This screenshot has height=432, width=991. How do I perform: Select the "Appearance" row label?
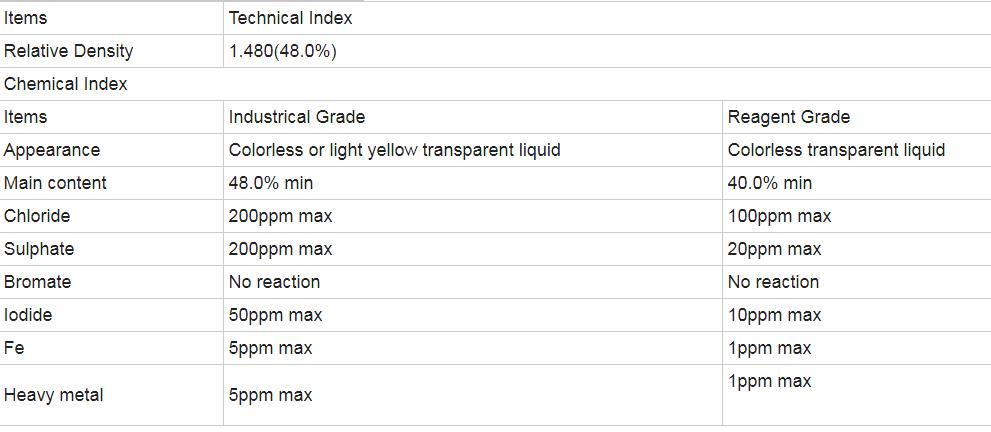pyautogui.click(x=52, y=150)
